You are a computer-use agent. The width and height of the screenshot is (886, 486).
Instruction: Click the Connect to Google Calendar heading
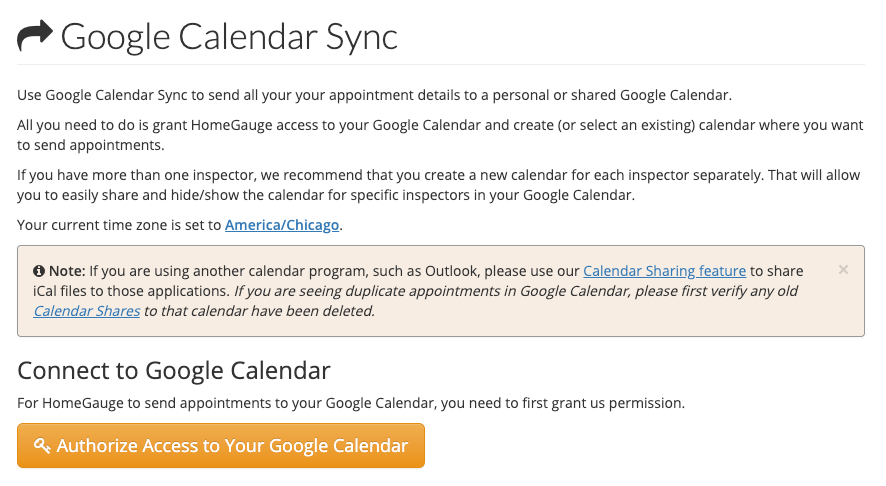(174, 370)
